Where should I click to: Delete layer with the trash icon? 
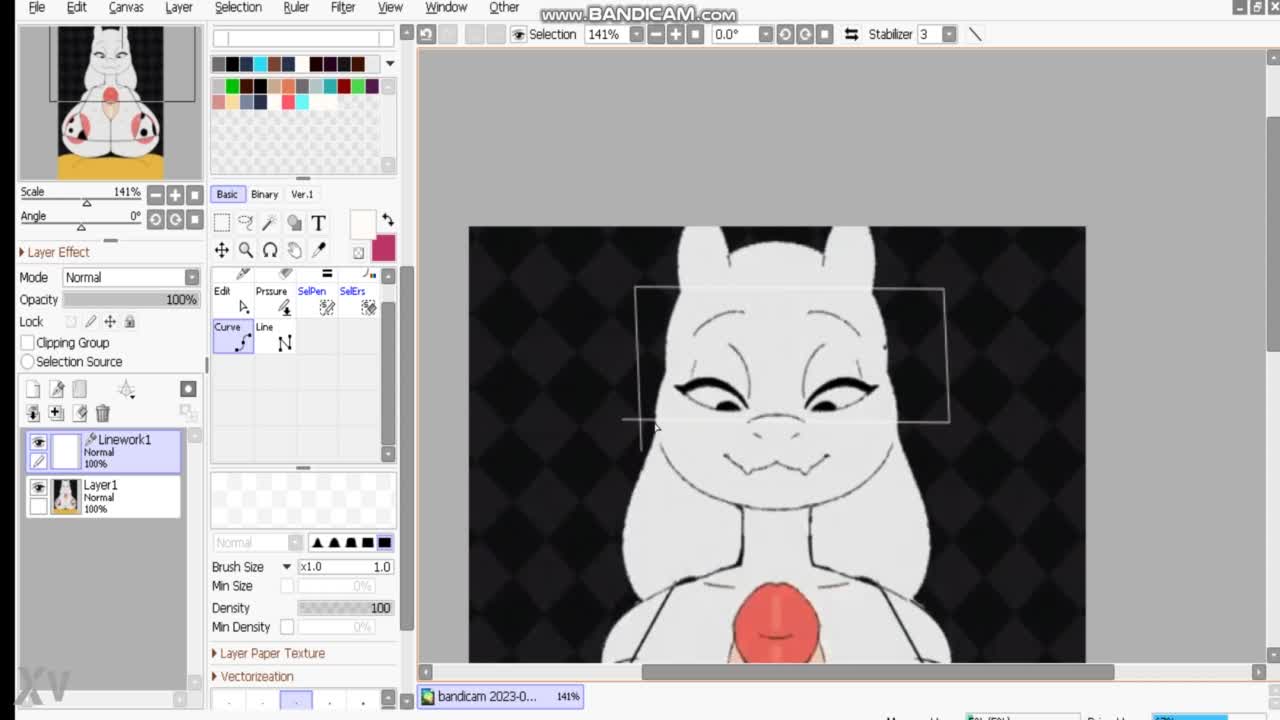[103, 413]
